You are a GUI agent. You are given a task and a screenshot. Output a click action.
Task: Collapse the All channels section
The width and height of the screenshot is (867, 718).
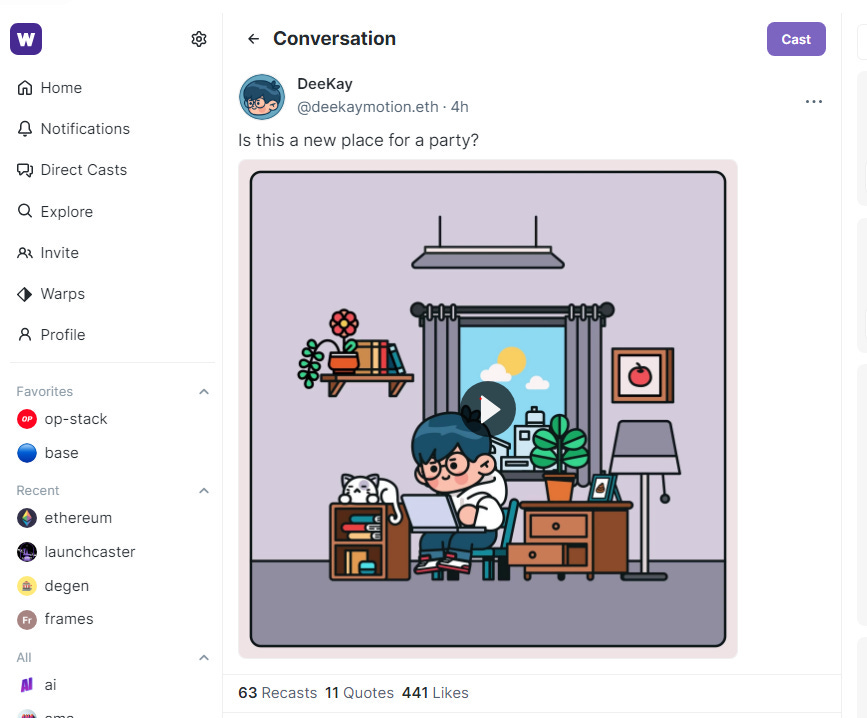coord(204,657)
